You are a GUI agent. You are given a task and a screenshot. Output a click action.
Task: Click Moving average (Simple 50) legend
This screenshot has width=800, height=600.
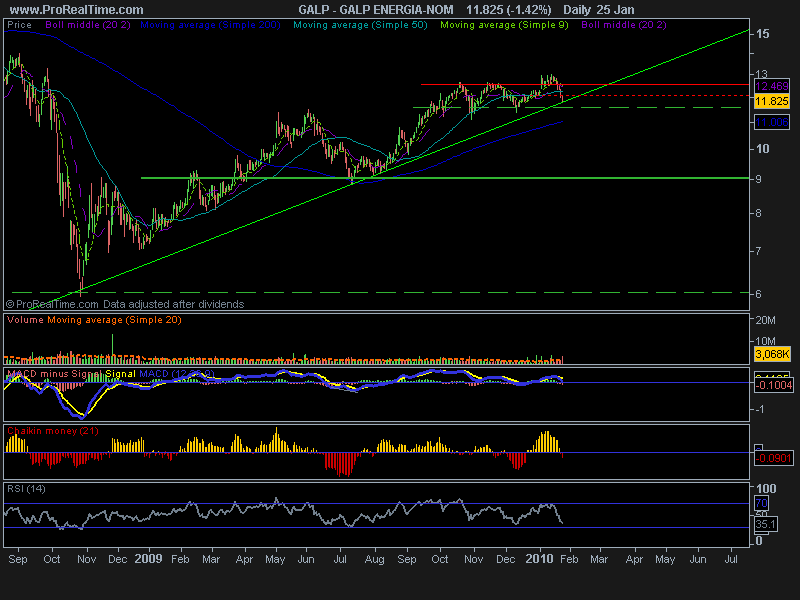point(360,25)
